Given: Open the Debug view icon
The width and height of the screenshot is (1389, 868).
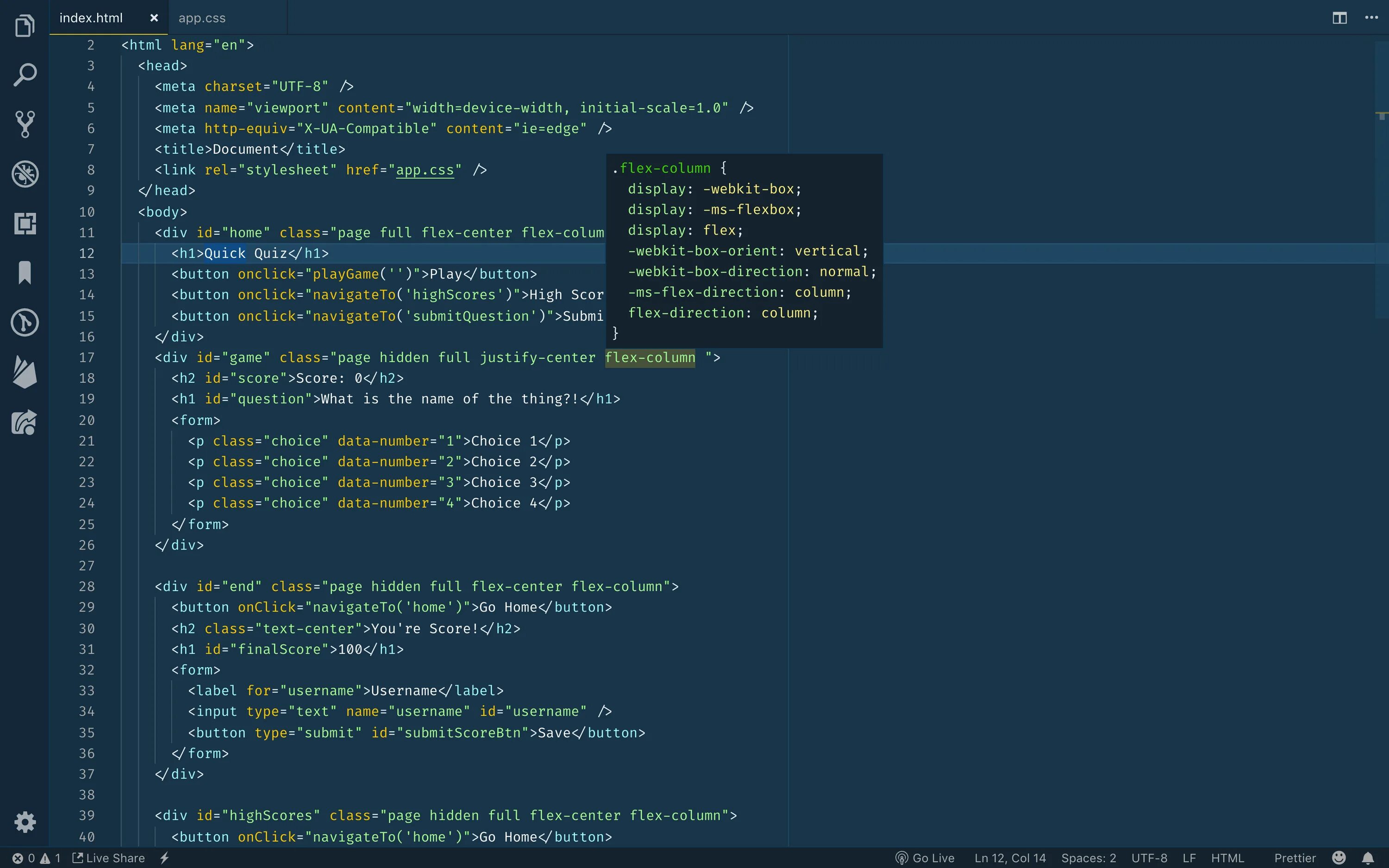Looking at the screenshot, I should pos(24,174).
